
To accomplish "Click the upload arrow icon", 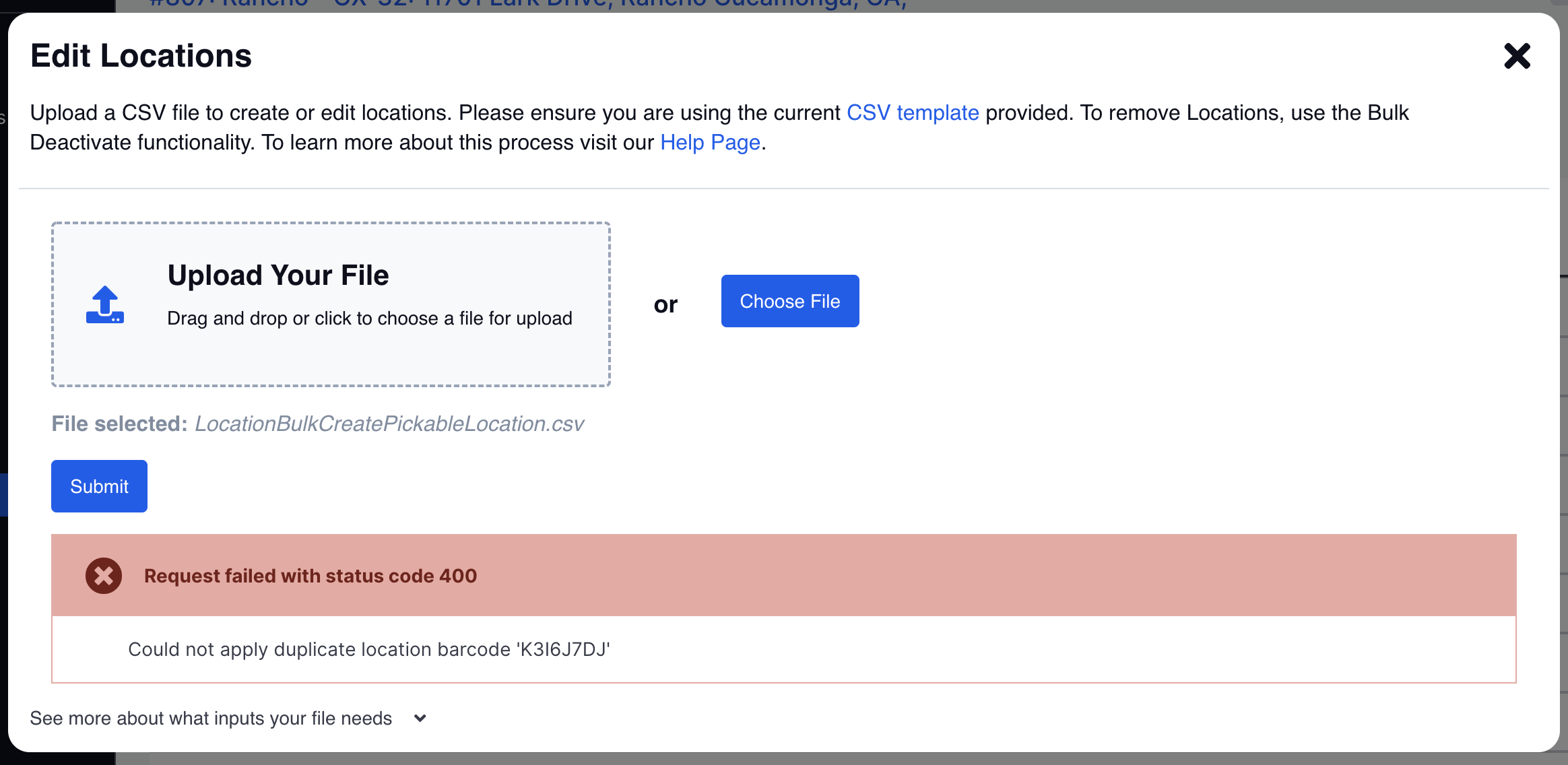I will point(104,304).
